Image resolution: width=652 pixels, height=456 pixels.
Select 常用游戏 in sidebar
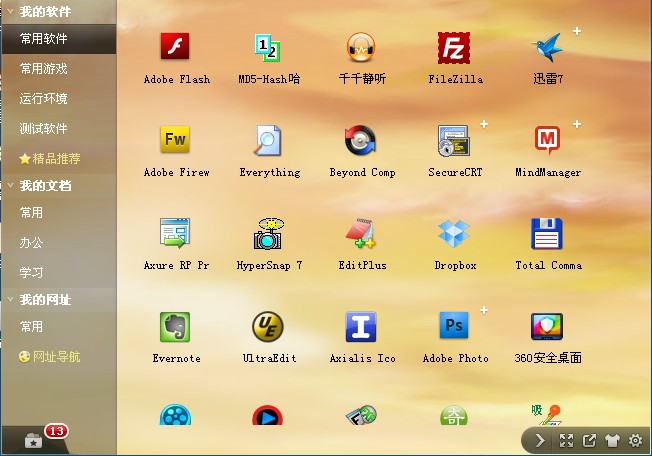pos(44,69)
